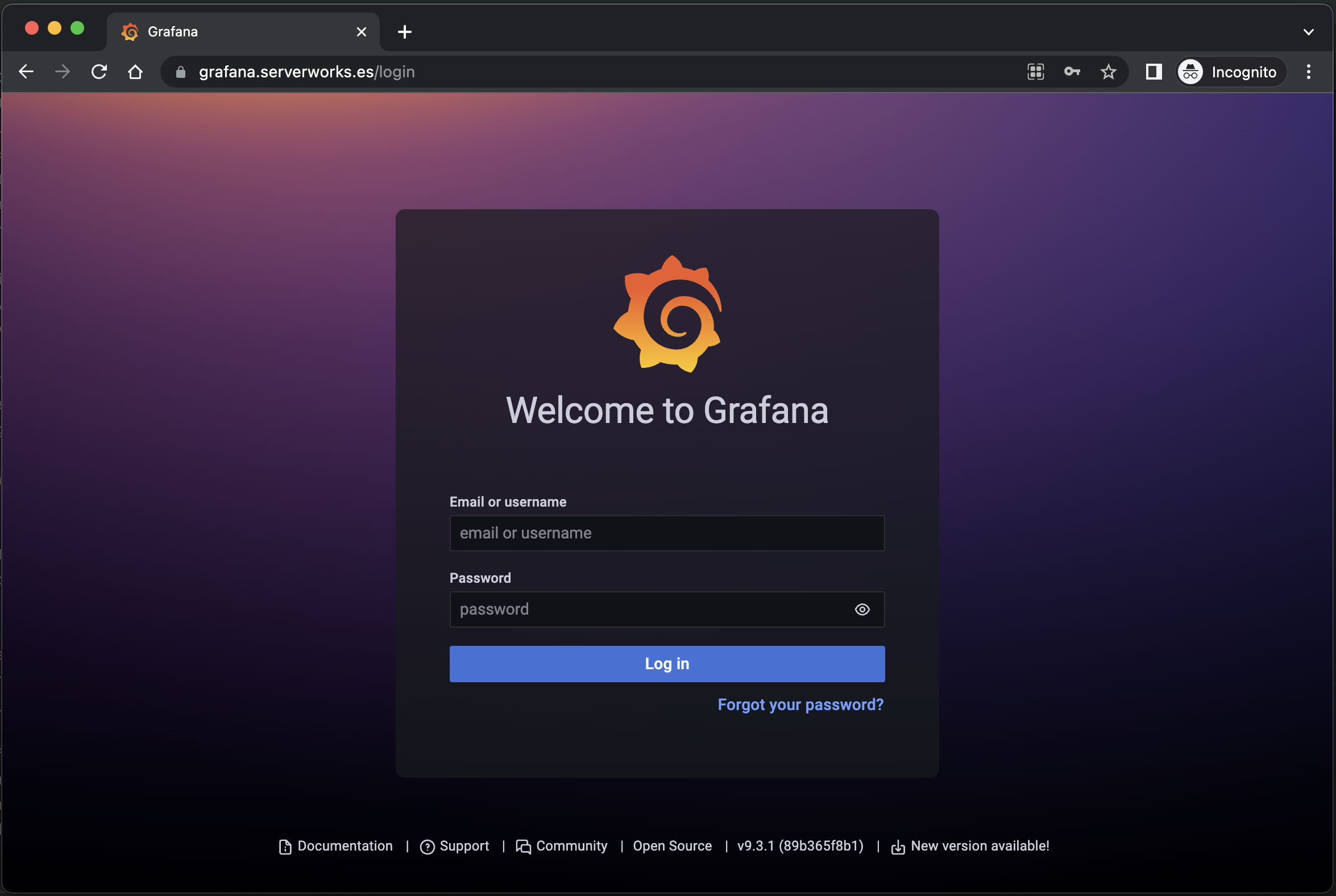Click the Incognito mode icon in the toolbar
The image size is (1336, 896).
coord(1190,72)
